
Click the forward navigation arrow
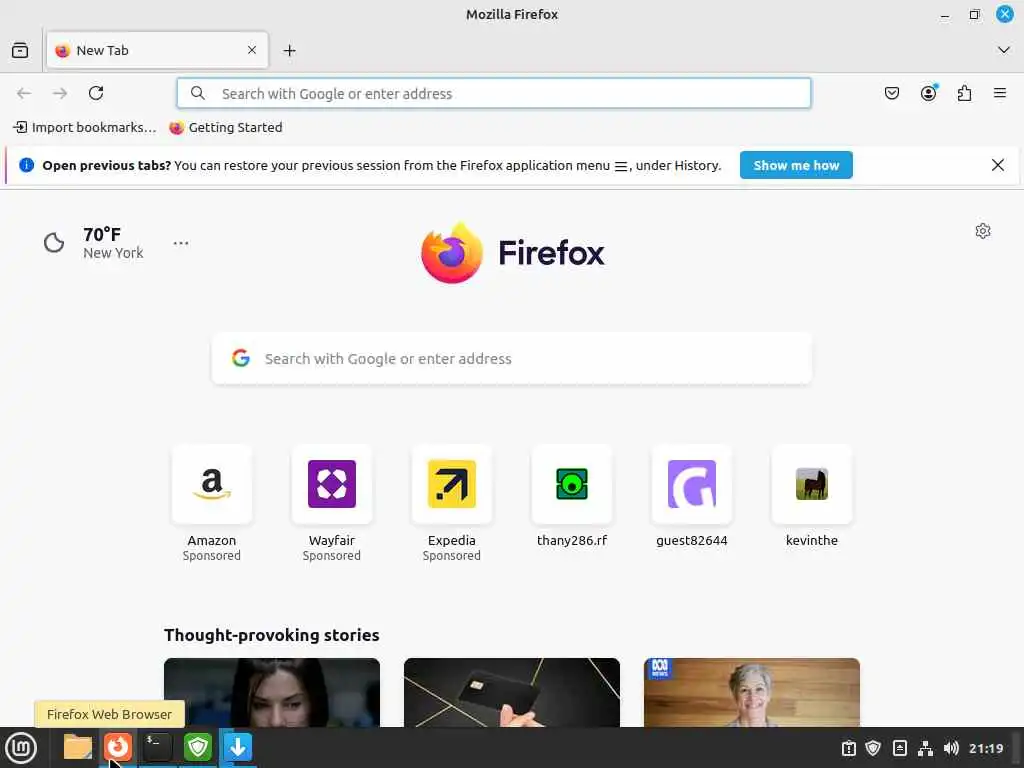(x=60, y=93)
